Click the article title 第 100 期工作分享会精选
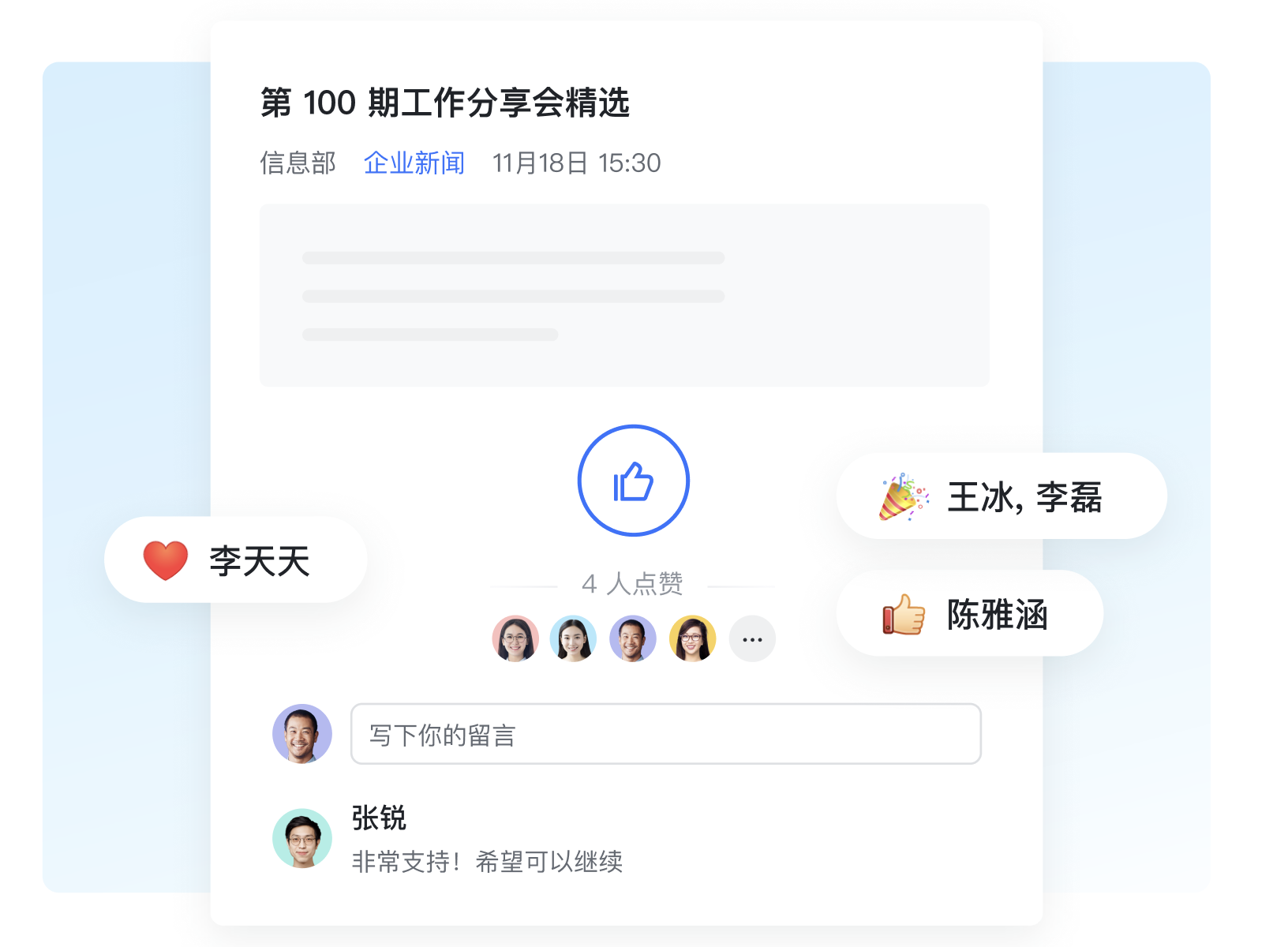1288x947 pixels. click(445, 103)
